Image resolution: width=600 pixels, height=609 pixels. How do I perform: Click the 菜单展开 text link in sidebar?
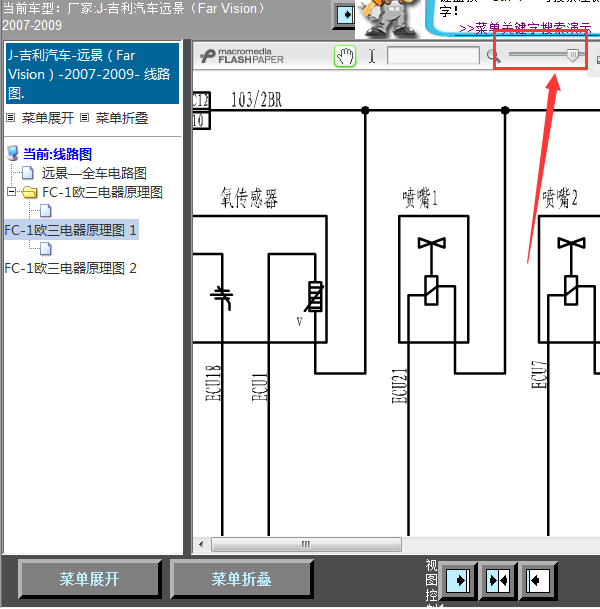pos(47,118)
